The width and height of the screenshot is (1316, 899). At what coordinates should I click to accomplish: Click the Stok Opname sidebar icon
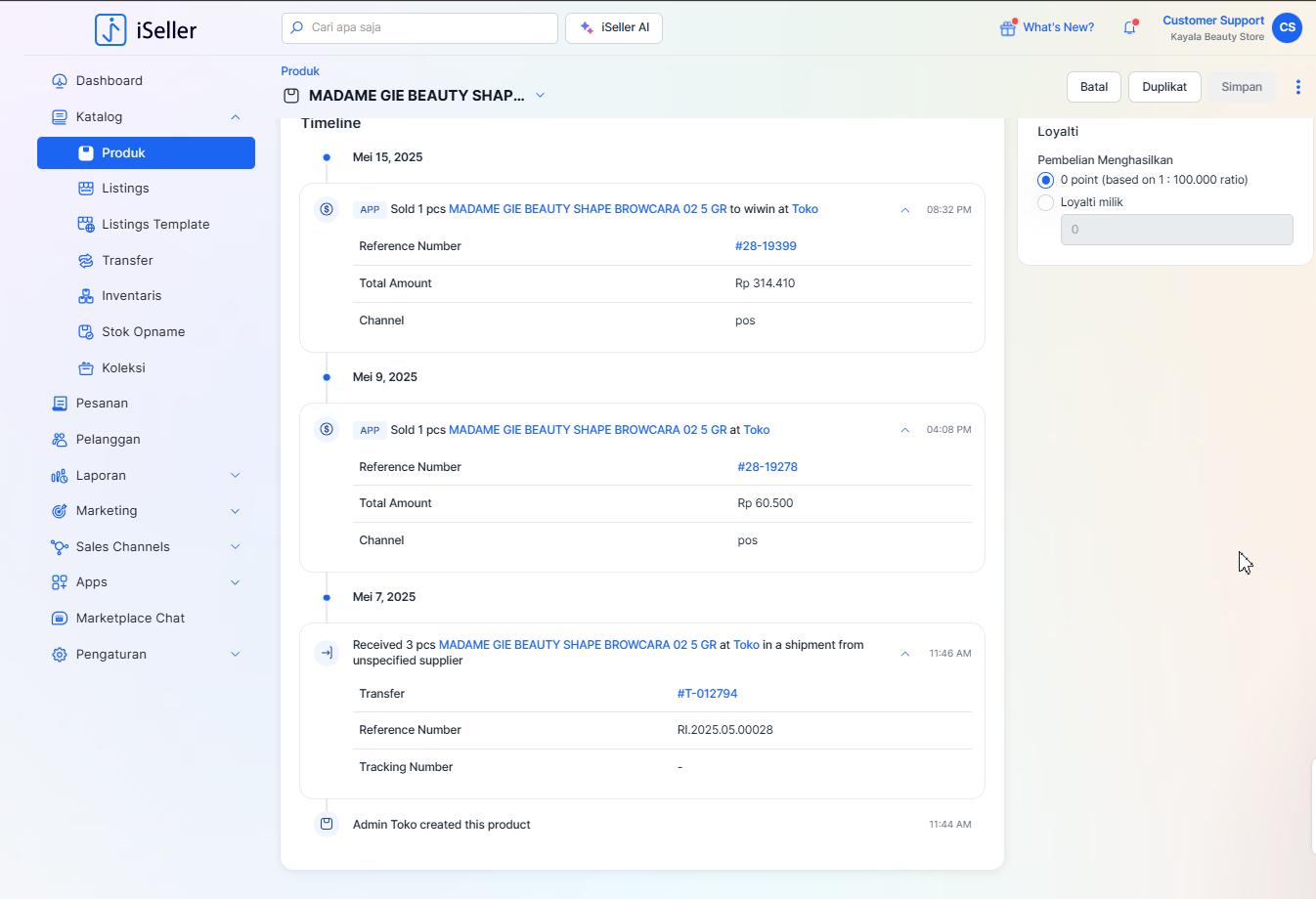point(86,332)
